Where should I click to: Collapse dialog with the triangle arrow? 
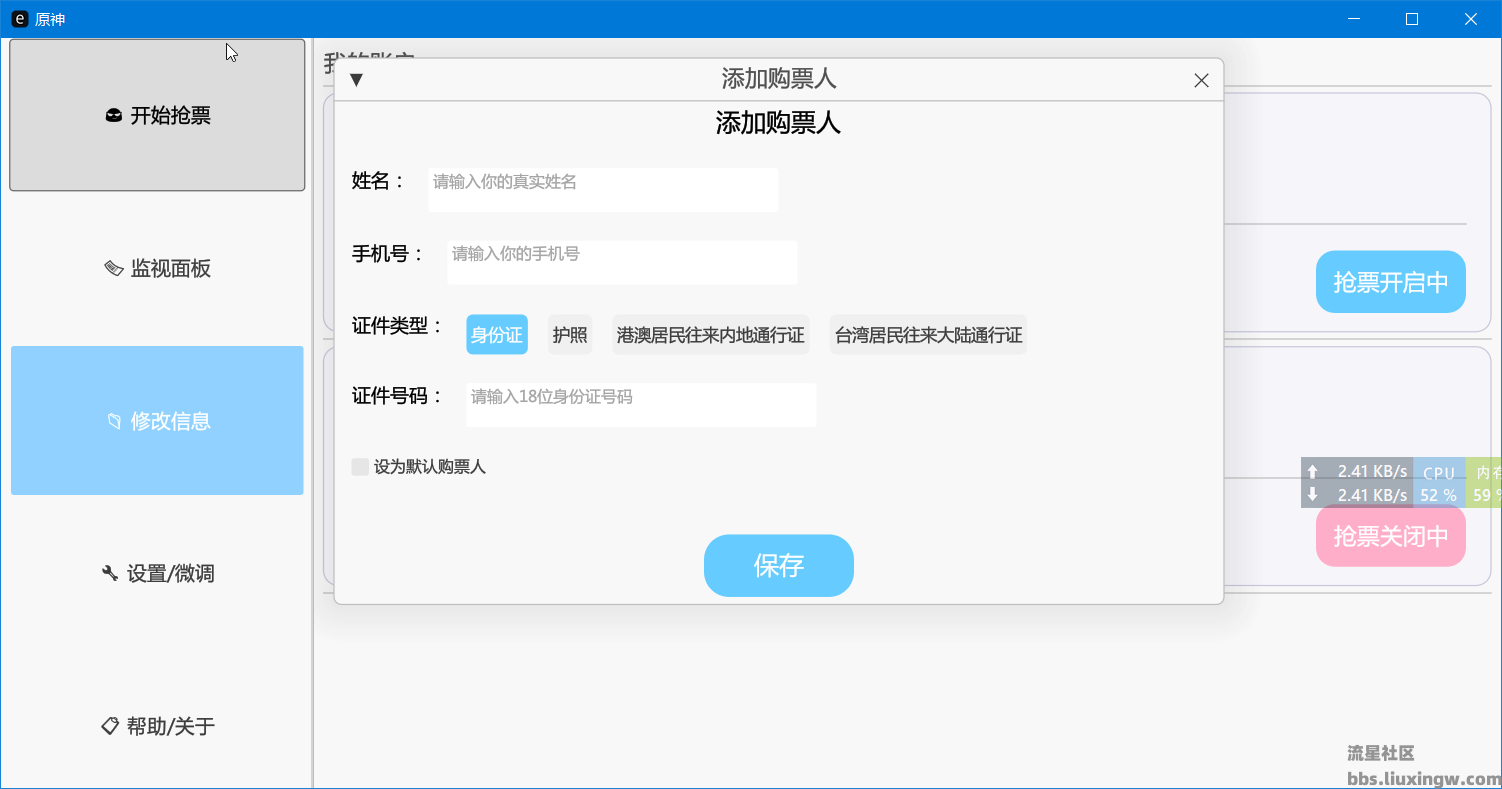[x=355, y=80]
